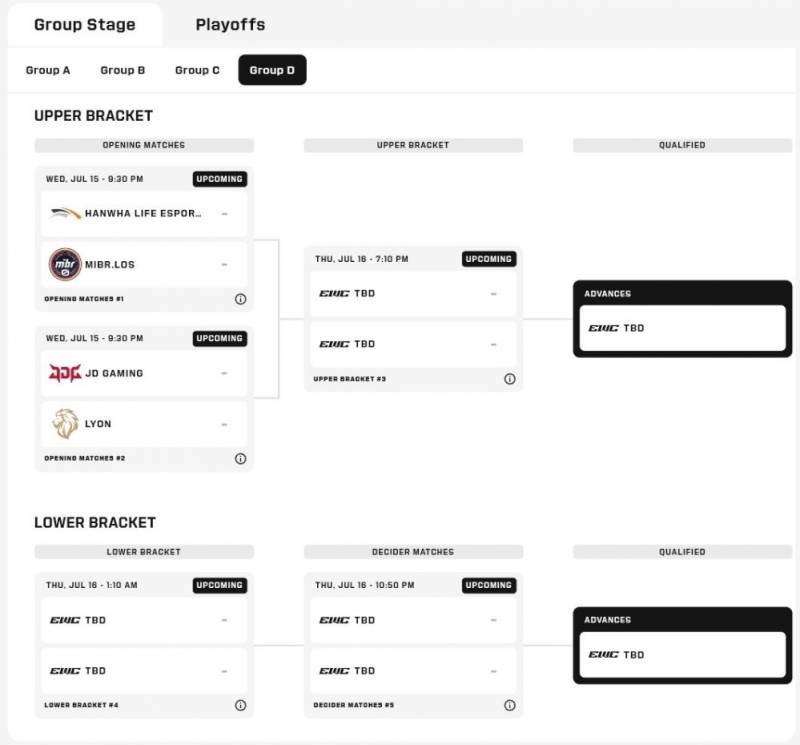Viewport: 800px width, 745px height.
Task: Click the Hanwha Life Esports logo
Action: (x=65, y=213)
